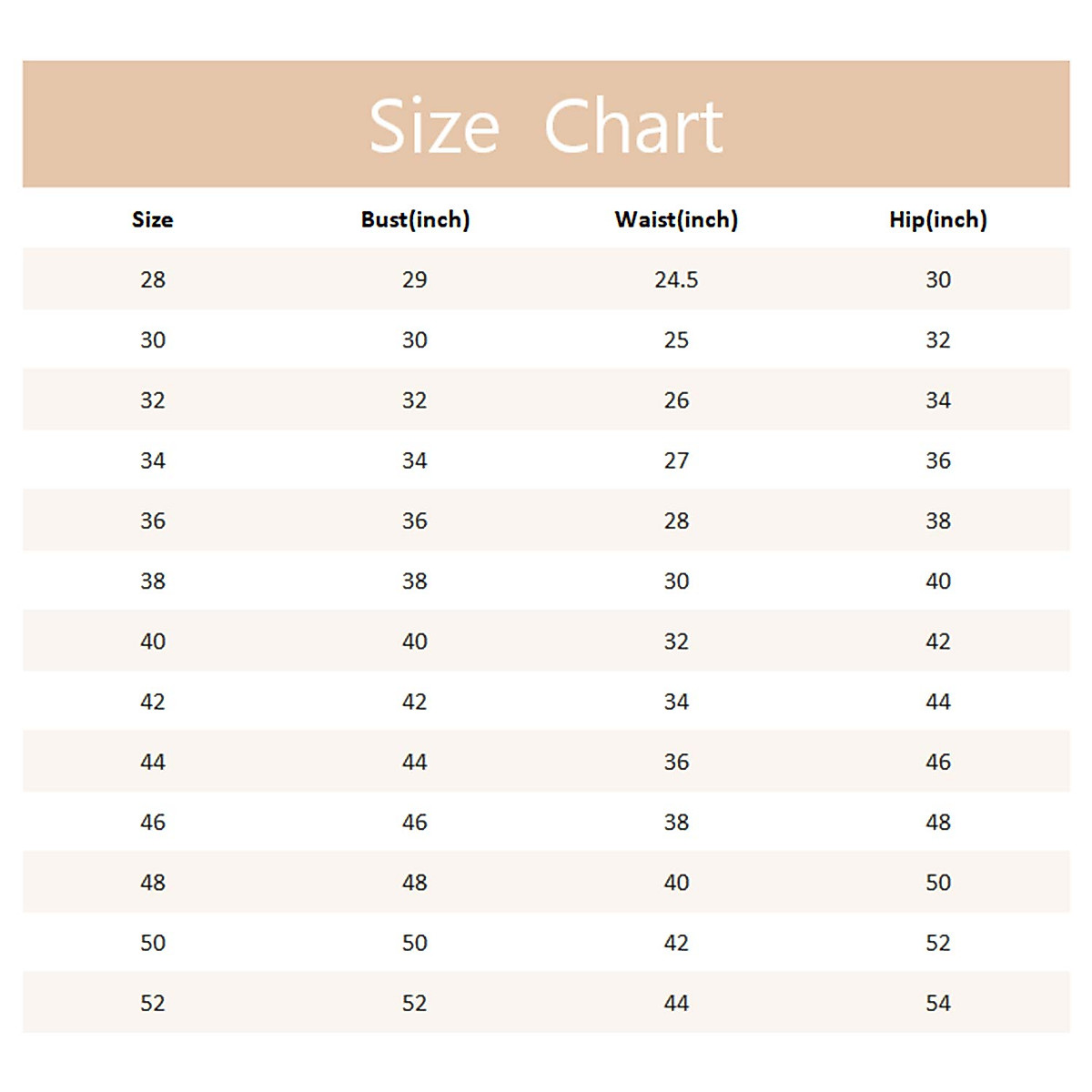Click waist value 27 cell
Image resolution: width=1092 pixels, height=1092 pixels.
pos(676,460)
